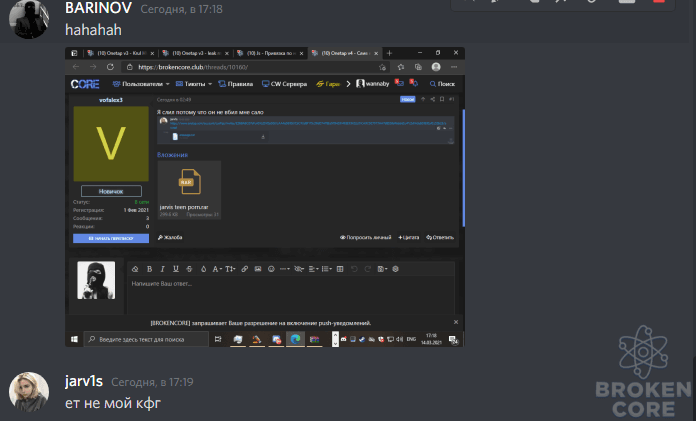Click the vofalex3 username on the post
The width and height of the screenshot is (696, 421).
click(111, 100)
